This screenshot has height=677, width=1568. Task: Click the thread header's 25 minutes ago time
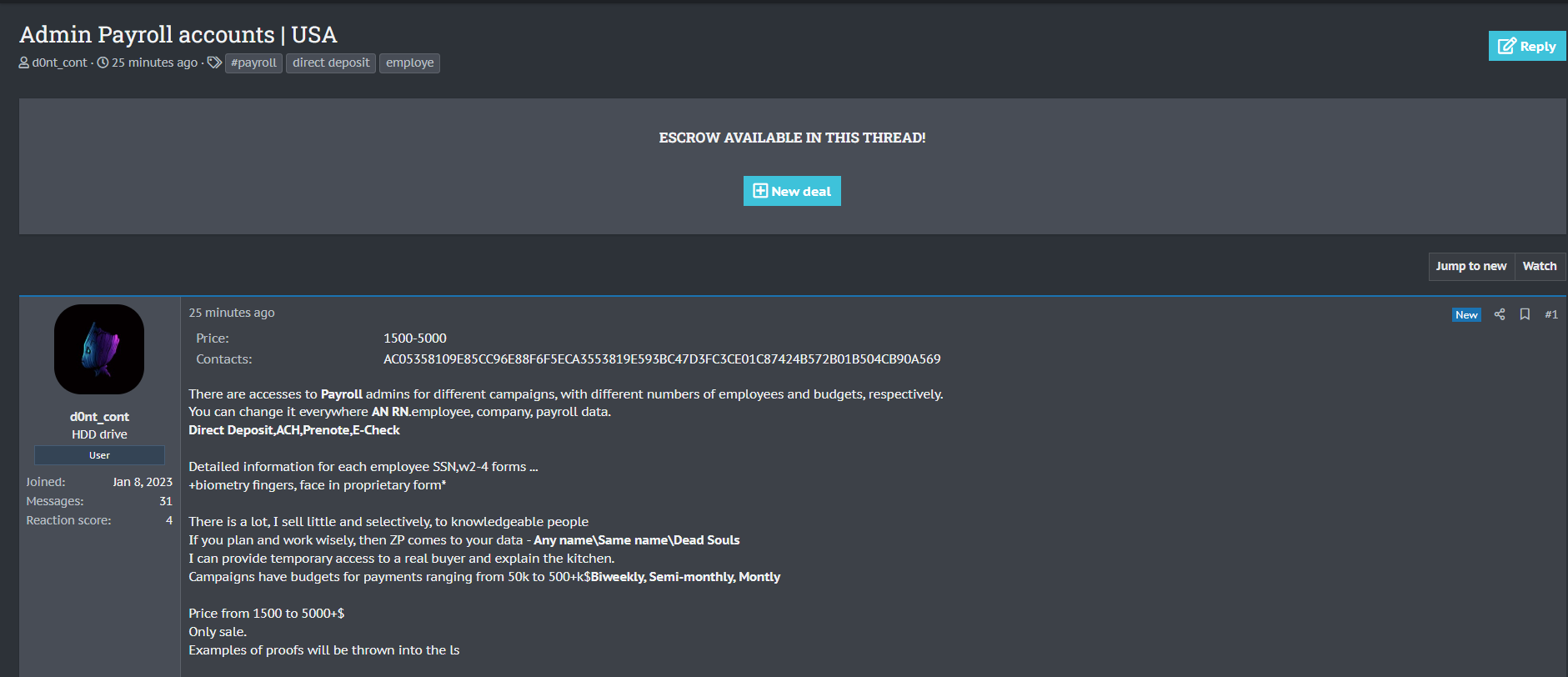coord(154,63)
